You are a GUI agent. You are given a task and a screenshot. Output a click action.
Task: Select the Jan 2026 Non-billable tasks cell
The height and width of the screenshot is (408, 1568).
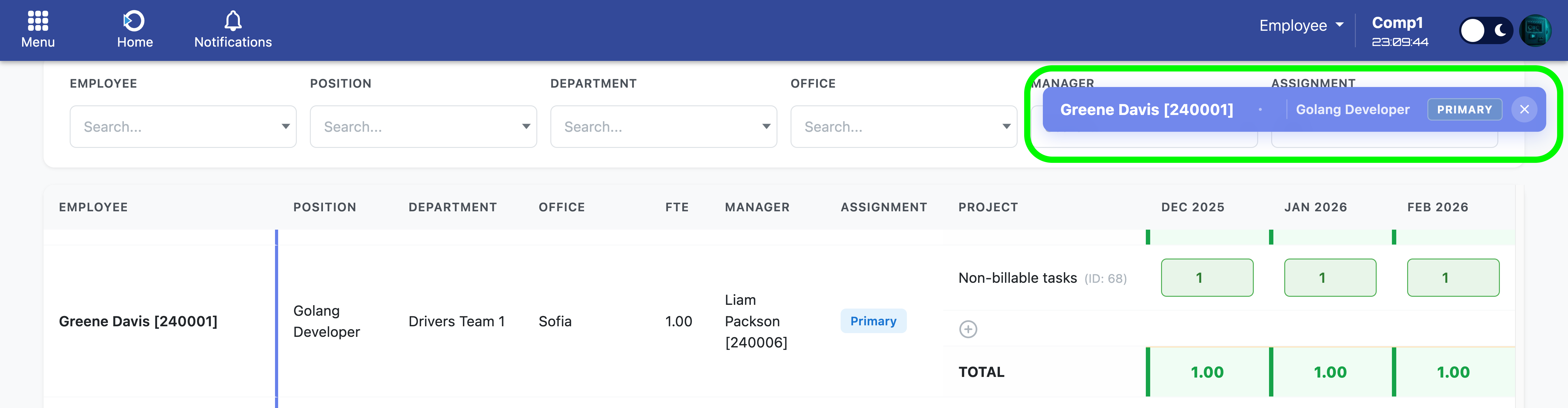pos(1329,278)
